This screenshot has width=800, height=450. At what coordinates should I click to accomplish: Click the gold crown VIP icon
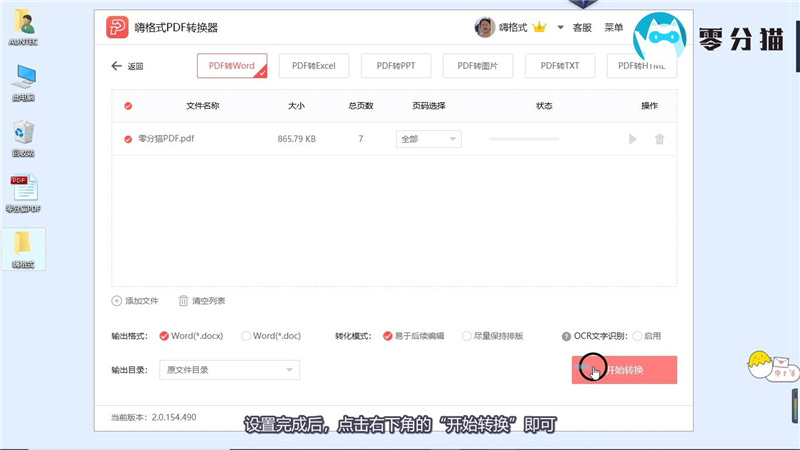539,27
